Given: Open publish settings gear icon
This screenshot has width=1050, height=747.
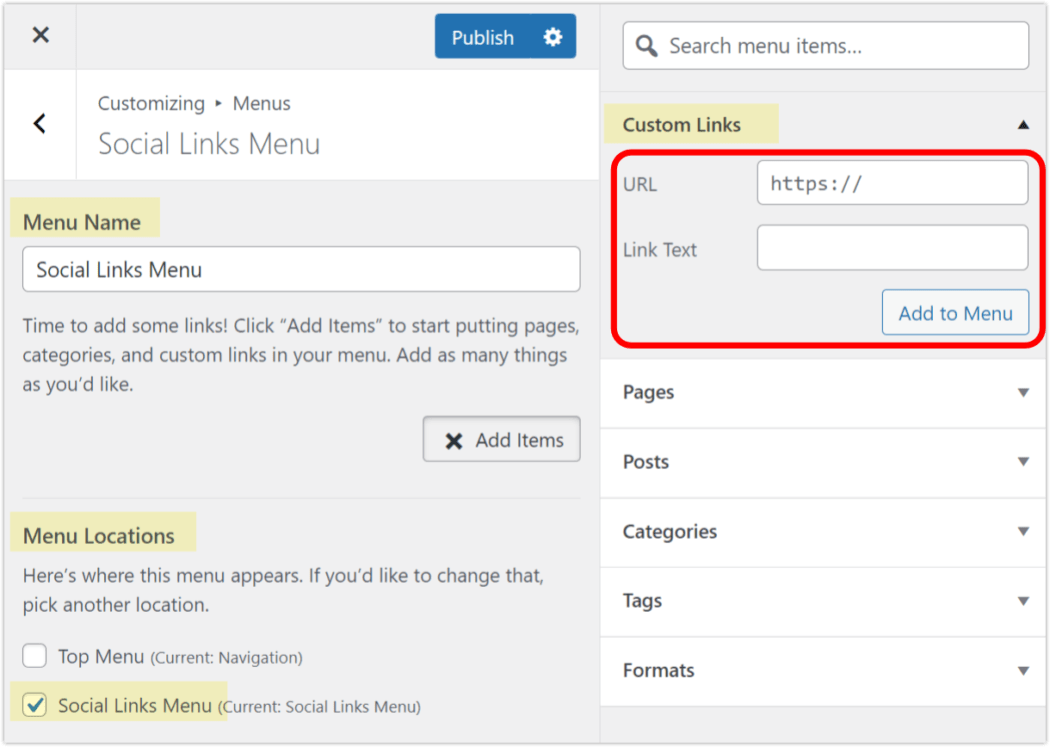Looking at the screenshot, I should [x=553, y=37].
